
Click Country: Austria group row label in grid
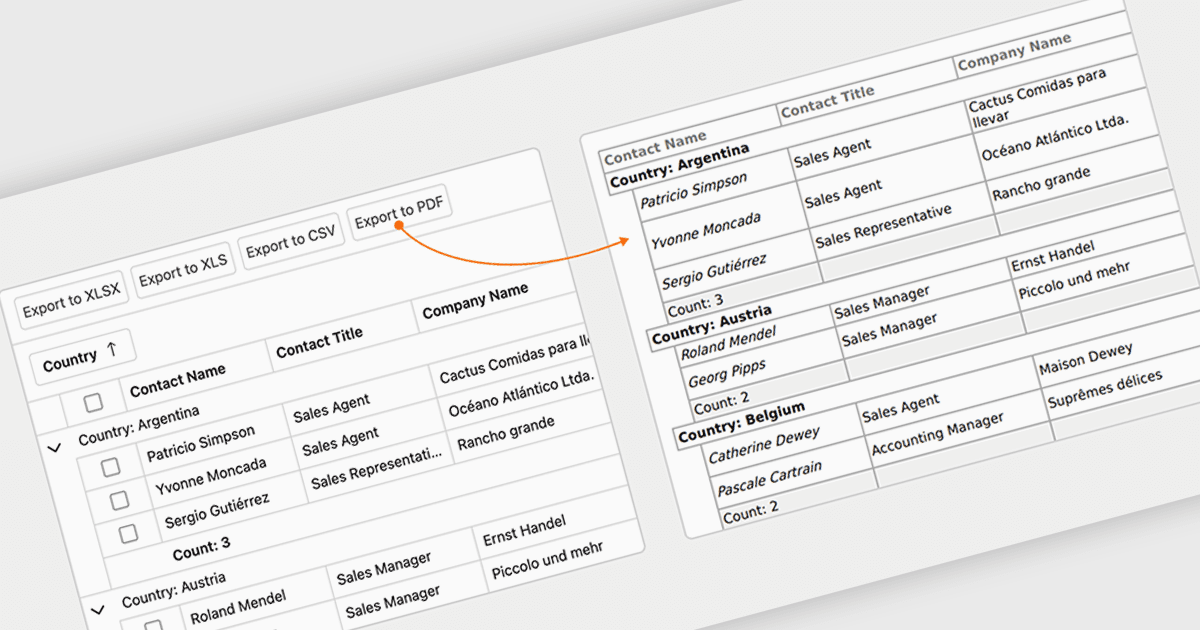(174, 590)
